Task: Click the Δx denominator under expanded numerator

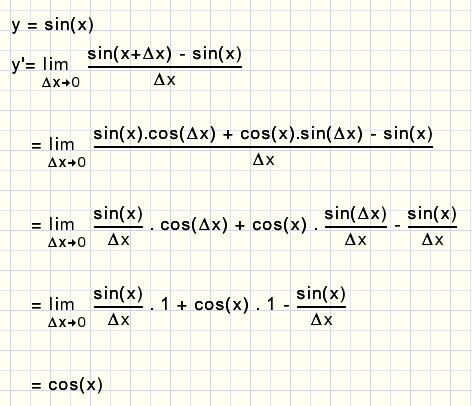Action: click(263, 160)
